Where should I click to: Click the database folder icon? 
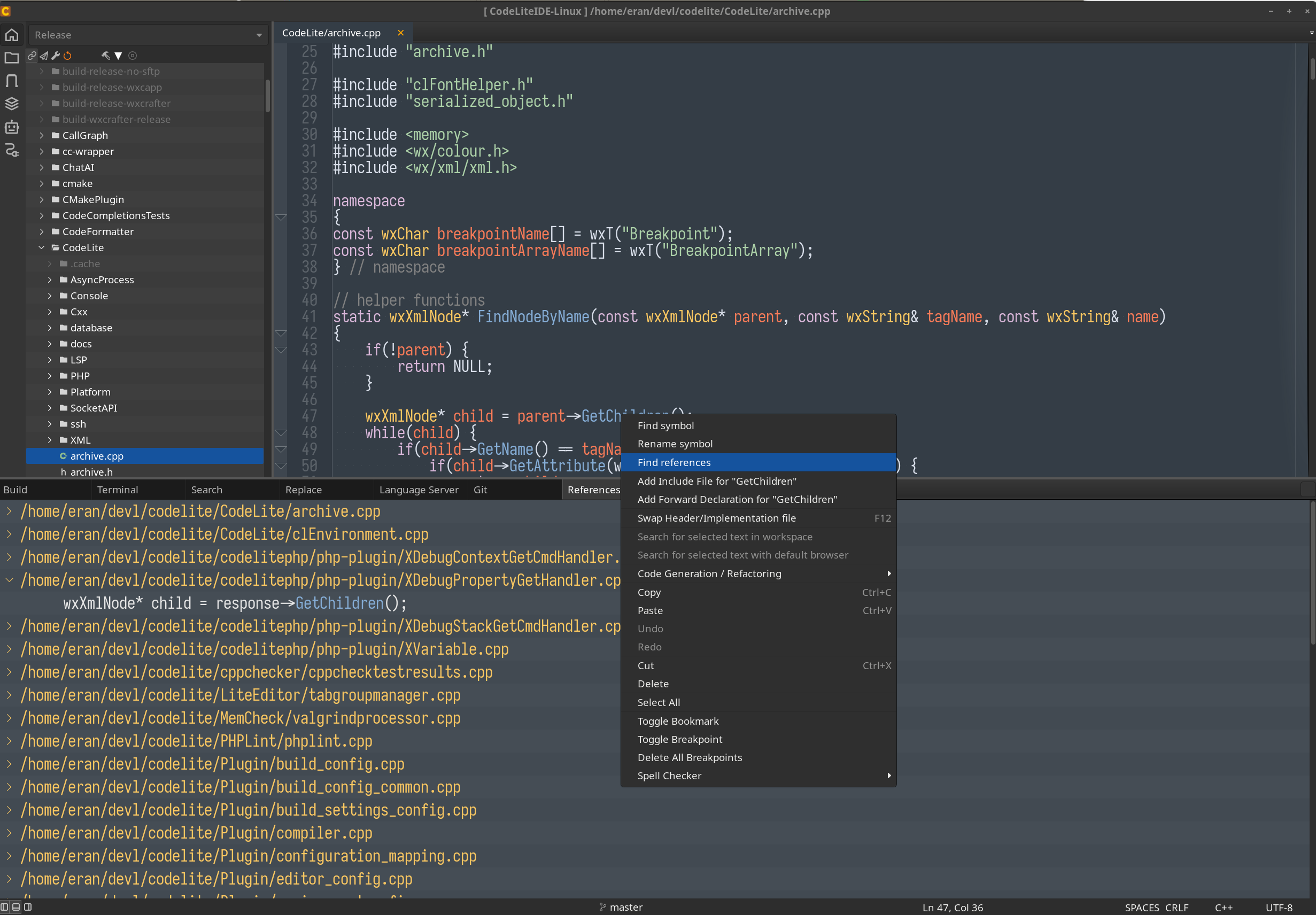[64, 328]
